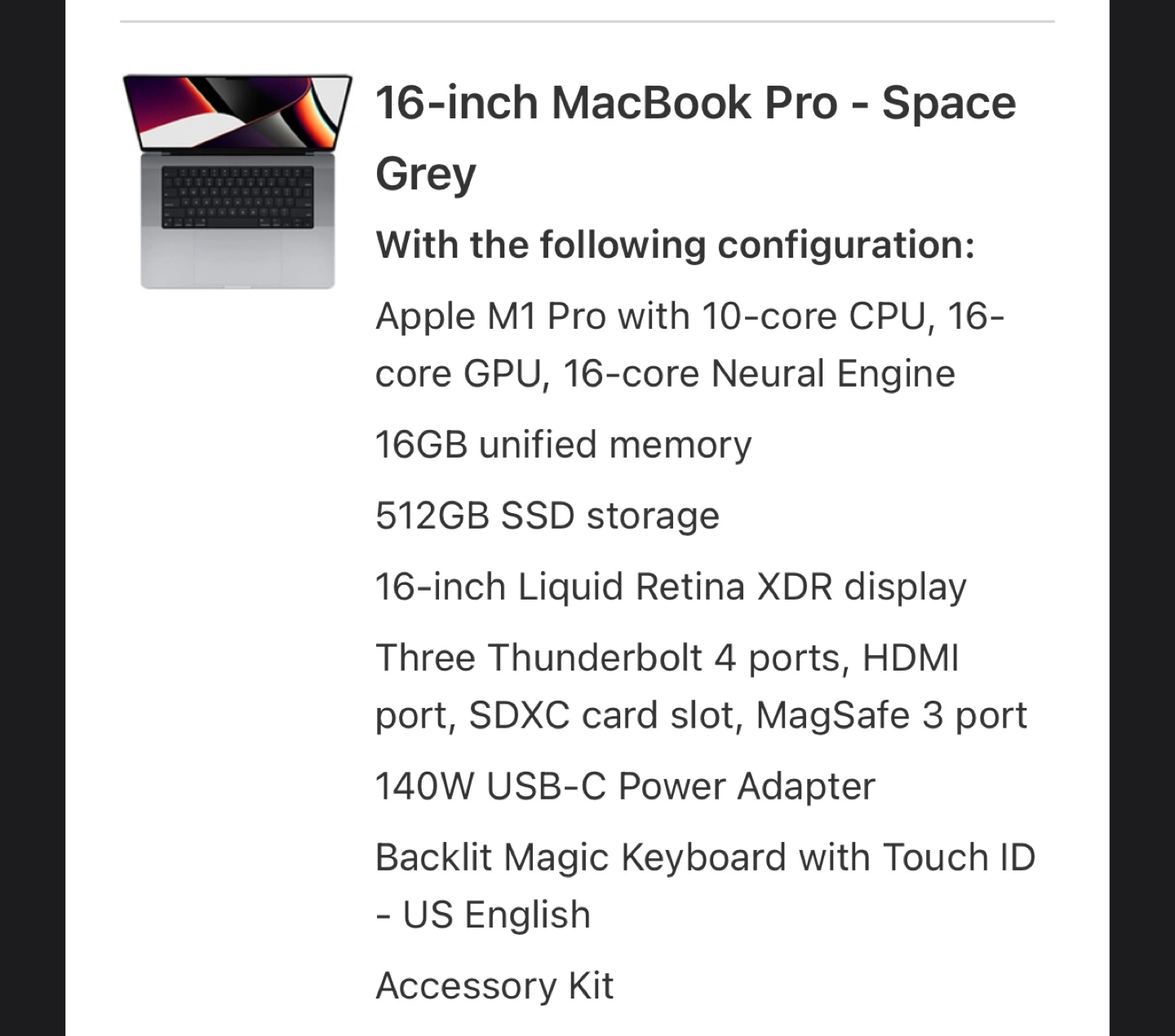Click 'Backlit Magic Keyboard with Touch ID' text
The height and width of the screenshot is (1036, 1175).
(x=705, y=857)
